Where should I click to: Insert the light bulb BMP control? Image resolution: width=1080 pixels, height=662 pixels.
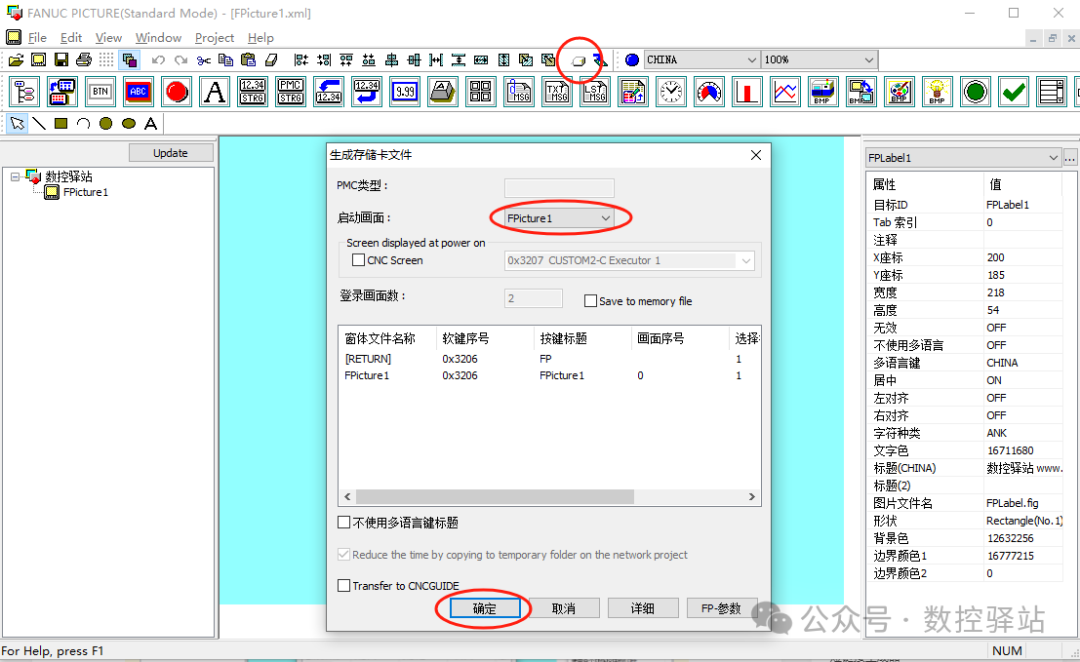pos(937,92)
